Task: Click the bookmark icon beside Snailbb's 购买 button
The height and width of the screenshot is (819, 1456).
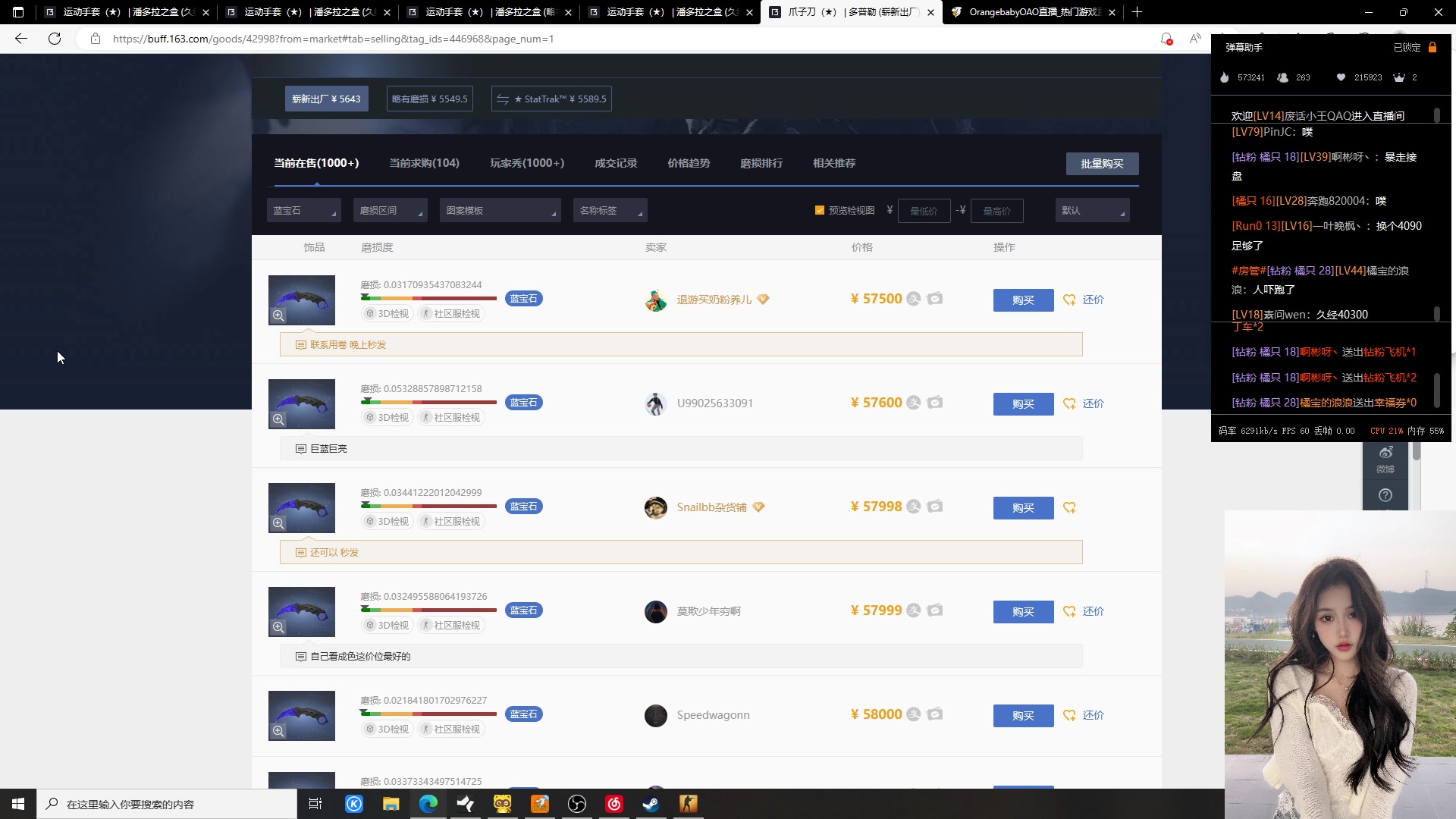Action: (1069, 507)
